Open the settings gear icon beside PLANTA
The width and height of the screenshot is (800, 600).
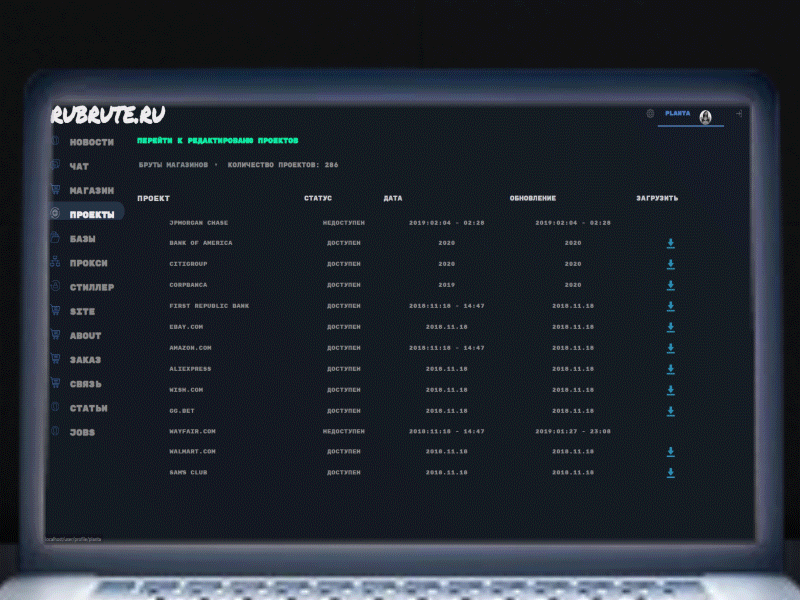650,114
